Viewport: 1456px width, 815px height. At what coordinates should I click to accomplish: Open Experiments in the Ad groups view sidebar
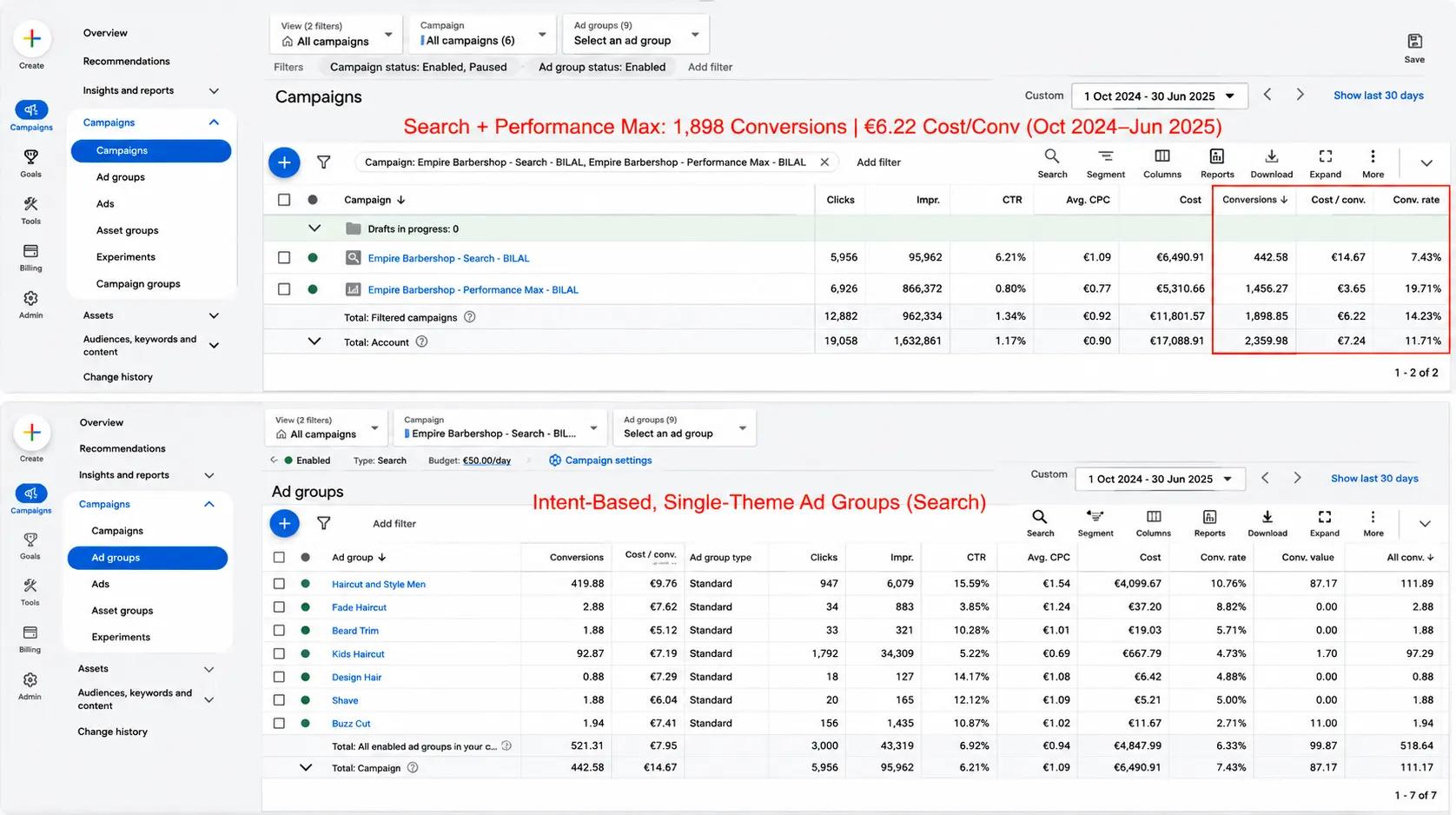[121, 637]
